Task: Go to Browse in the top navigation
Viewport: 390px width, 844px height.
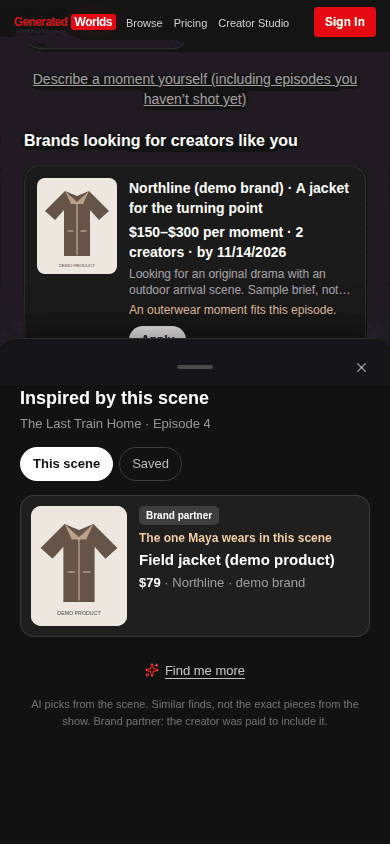Action: point(144,23)
